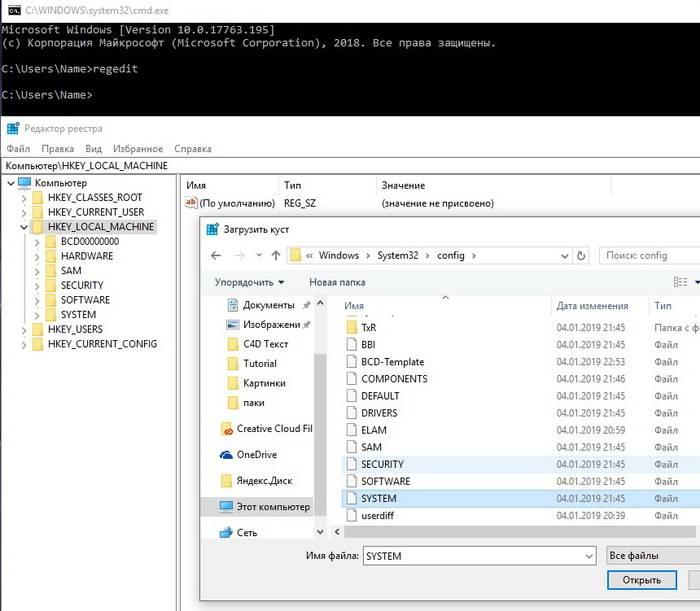Screen dimensions: 700x611
Task: Select the HKEY_CURRENT_CONFIG key
Action: (102, 344)
